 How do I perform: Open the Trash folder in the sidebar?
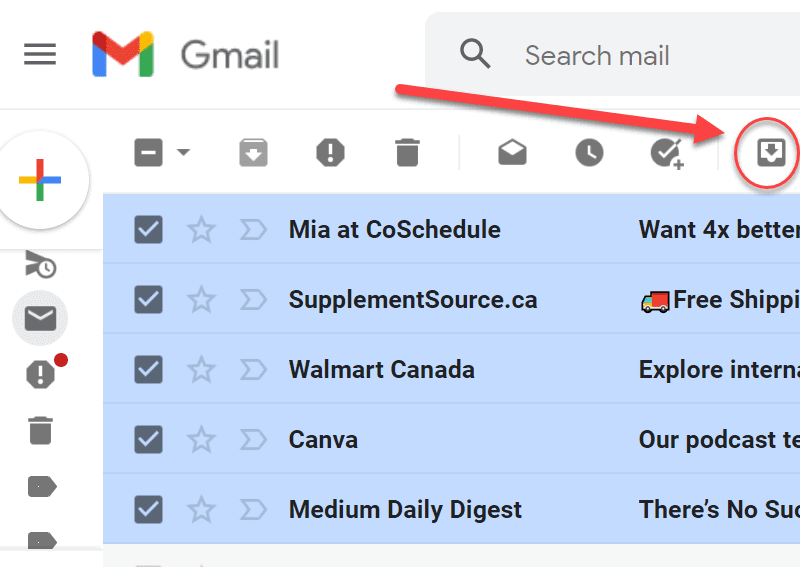point(40,431)
